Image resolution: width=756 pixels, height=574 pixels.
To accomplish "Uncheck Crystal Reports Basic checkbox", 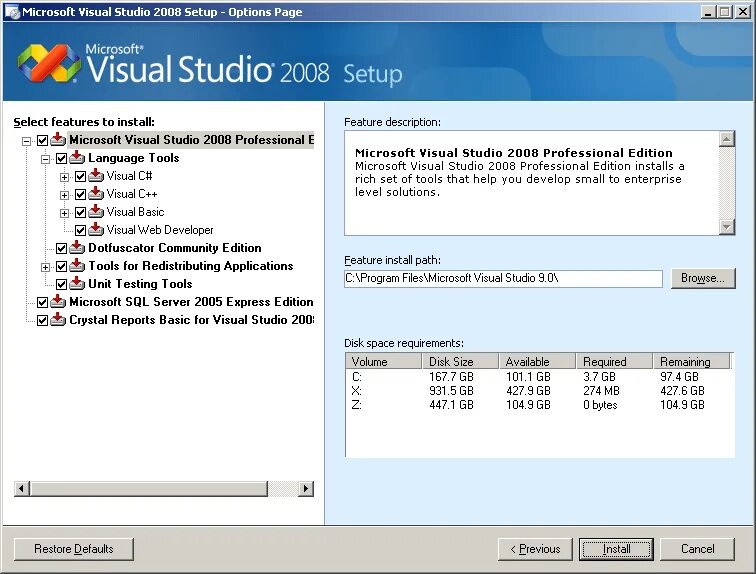I will (x=42, y=320).
